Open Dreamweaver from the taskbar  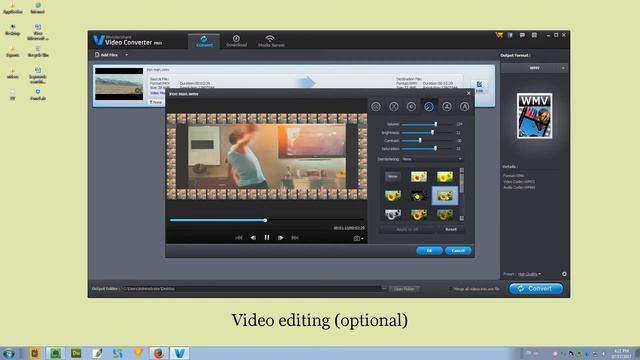tap(76, 353)
